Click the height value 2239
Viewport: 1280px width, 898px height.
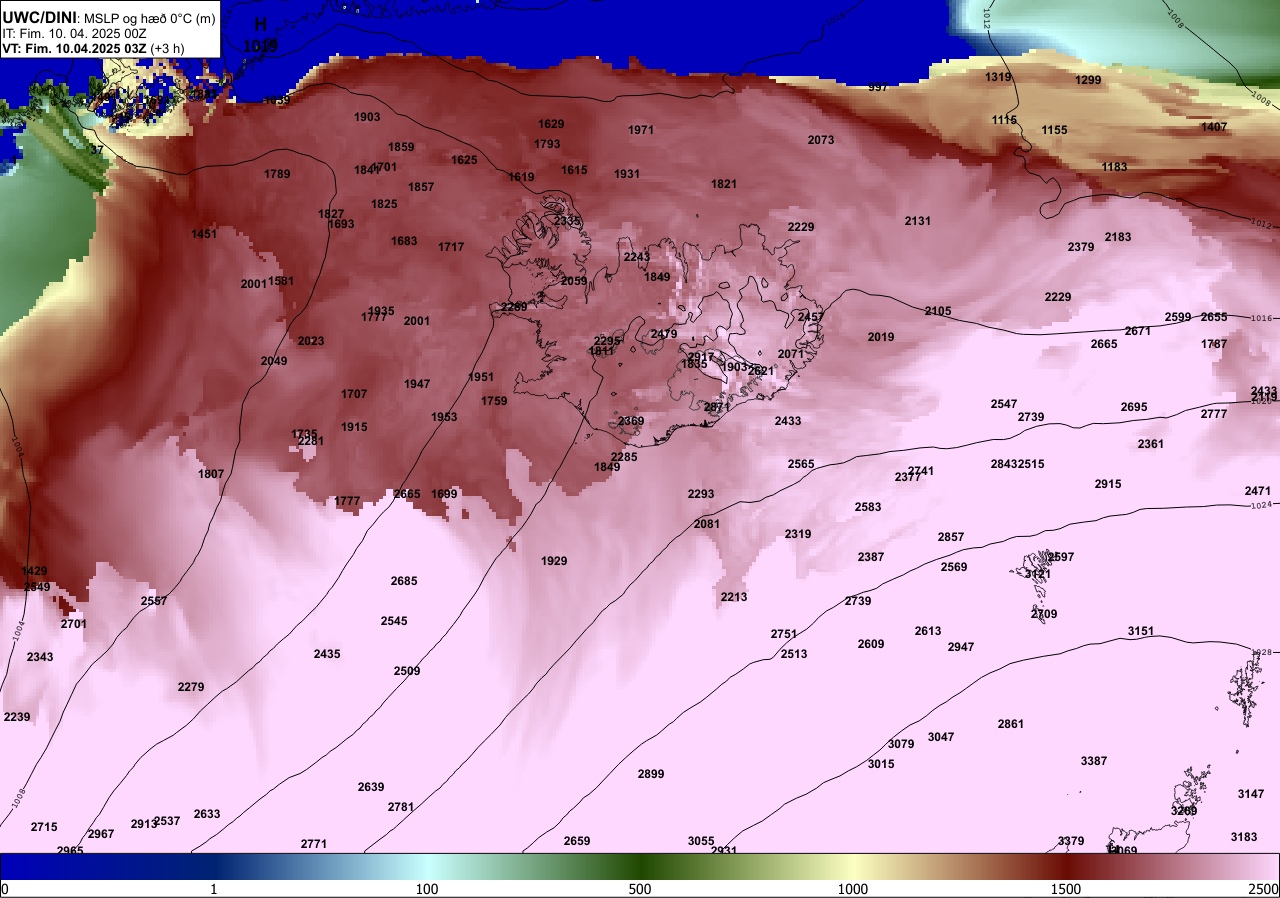pyautogui.click(x=17, y=717)
